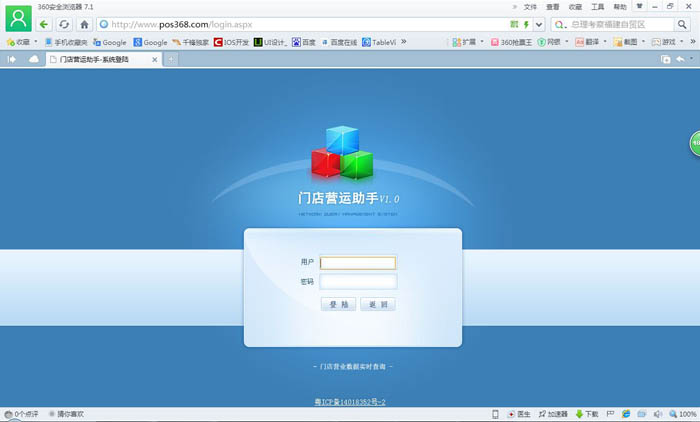Click the browser back arrow button
Viewport: 700px width, 422px height.
44,24
